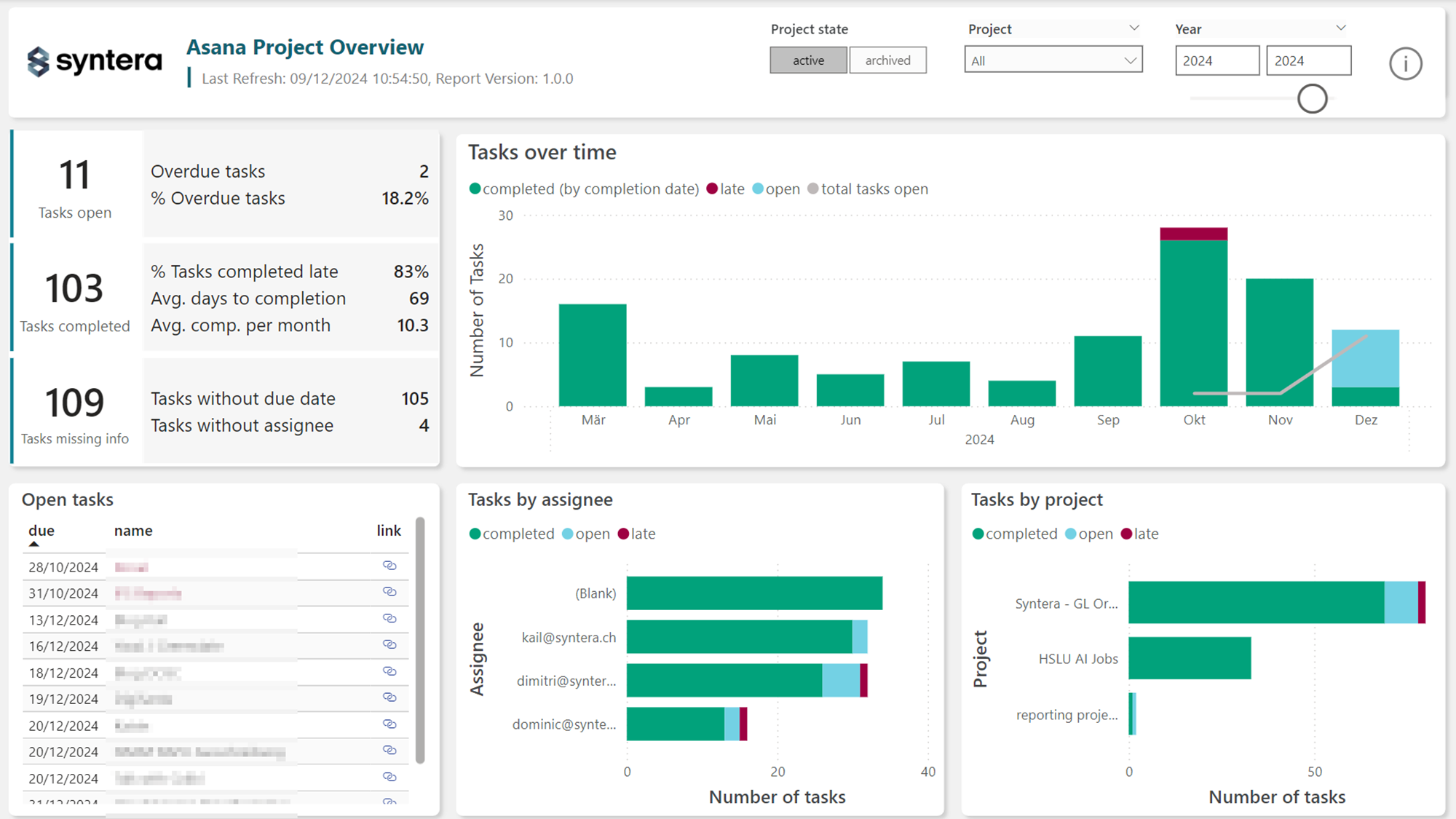This screenshot has width=1456, height=819.
Task: Open the Project dropdown showing All
Action: tap(1053, 60)
